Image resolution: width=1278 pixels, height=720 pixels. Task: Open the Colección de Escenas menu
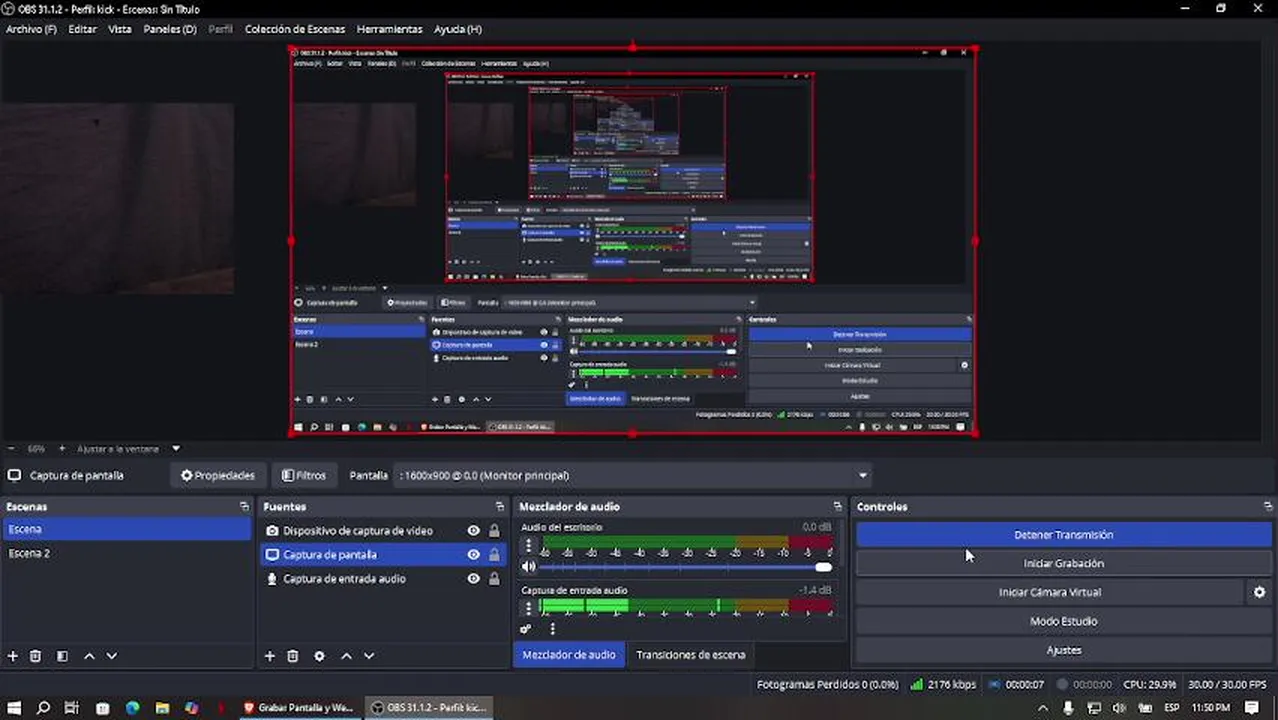click(295, 29)
